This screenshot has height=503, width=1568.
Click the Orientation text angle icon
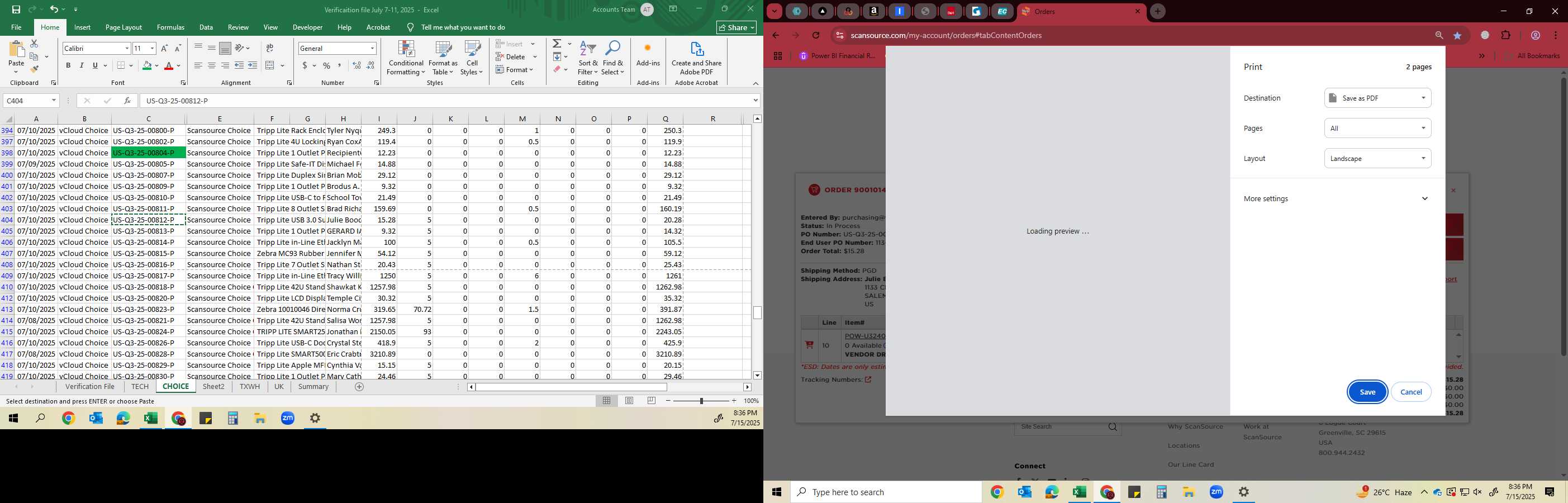click(240, 48)
